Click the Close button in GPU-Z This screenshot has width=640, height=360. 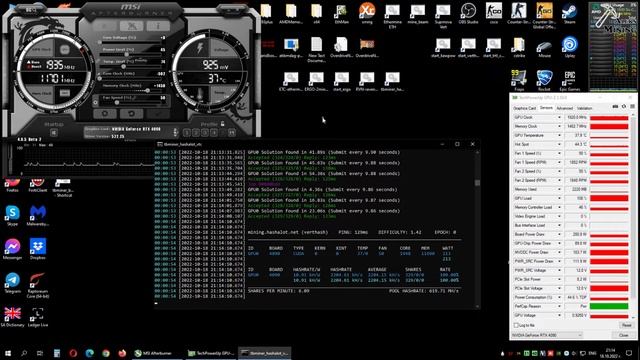624,335
